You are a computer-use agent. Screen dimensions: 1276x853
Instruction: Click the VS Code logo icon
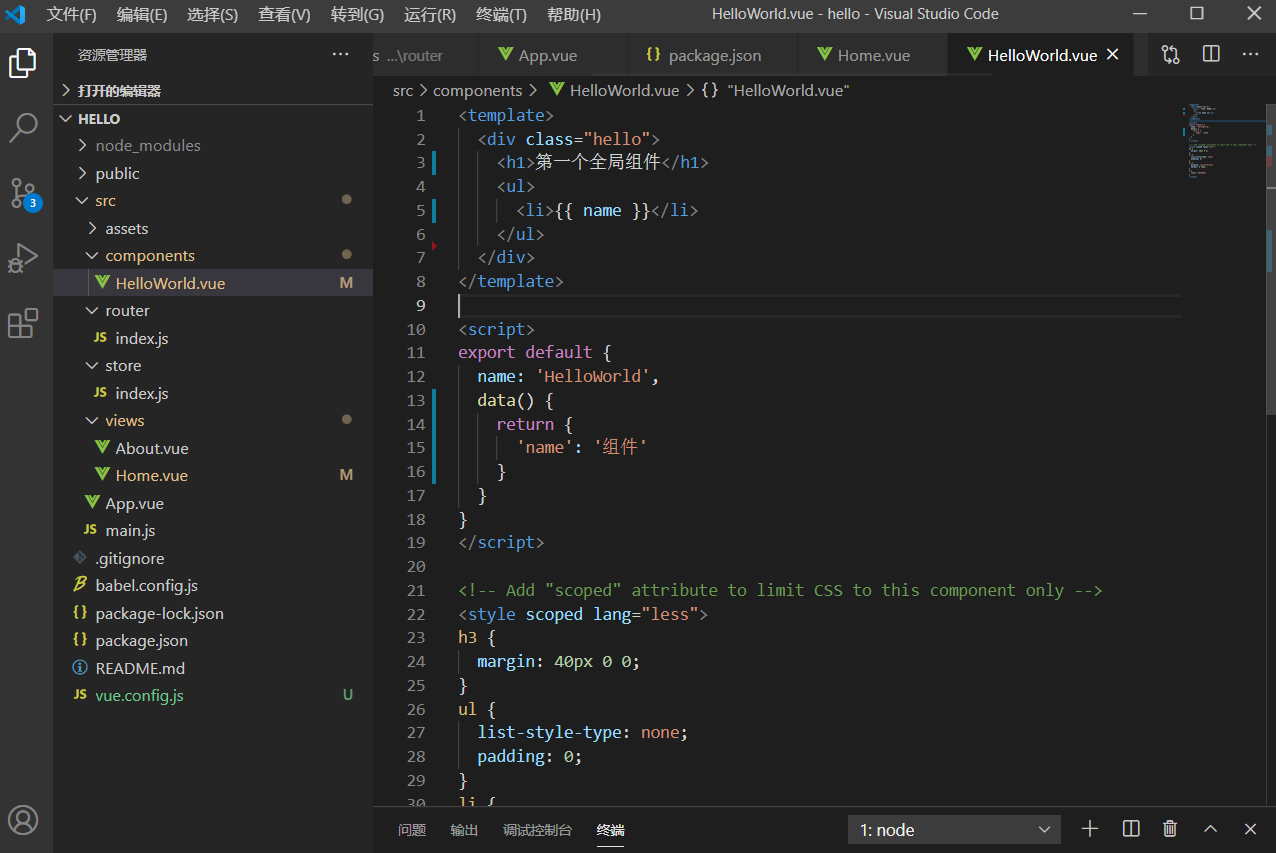pos(15,14)
